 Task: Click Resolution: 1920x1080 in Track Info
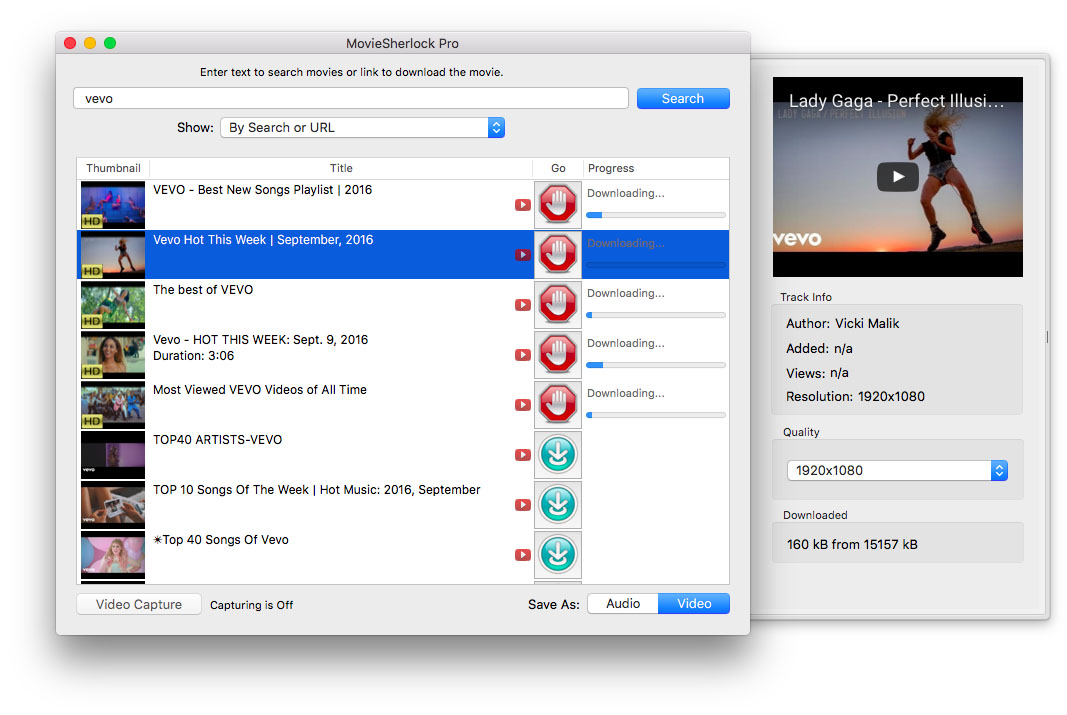pos(855,397)
